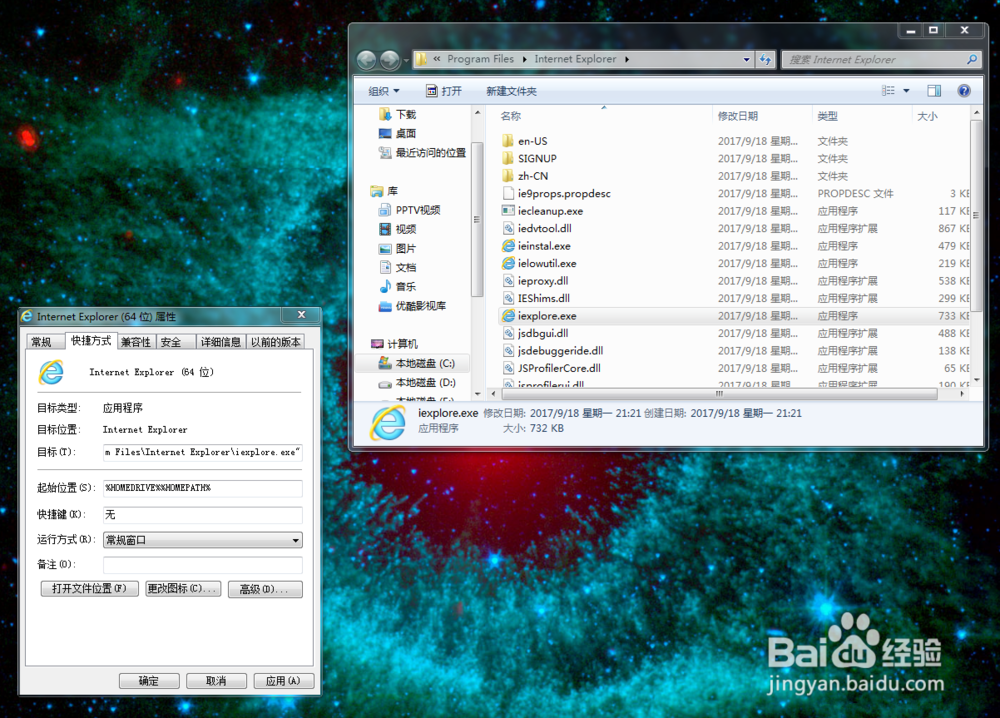Click the 高级 button
The image size is (1000, 718).
pyautogui.click(x=264, y=589)
